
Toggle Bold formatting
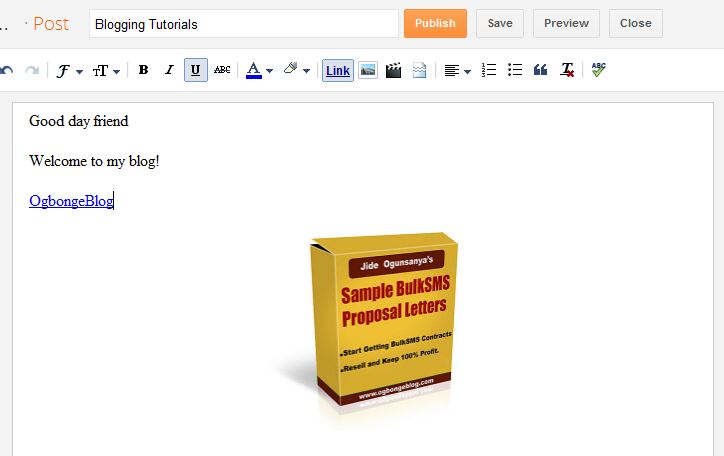[144, 70]
